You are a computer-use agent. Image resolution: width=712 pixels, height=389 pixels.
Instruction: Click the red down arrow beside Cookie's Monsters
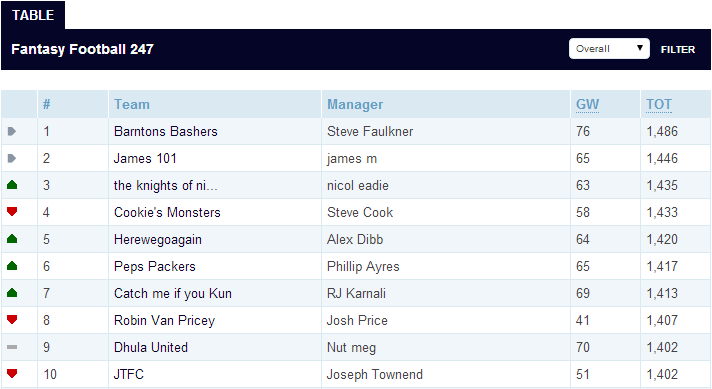tap(12, 212)
